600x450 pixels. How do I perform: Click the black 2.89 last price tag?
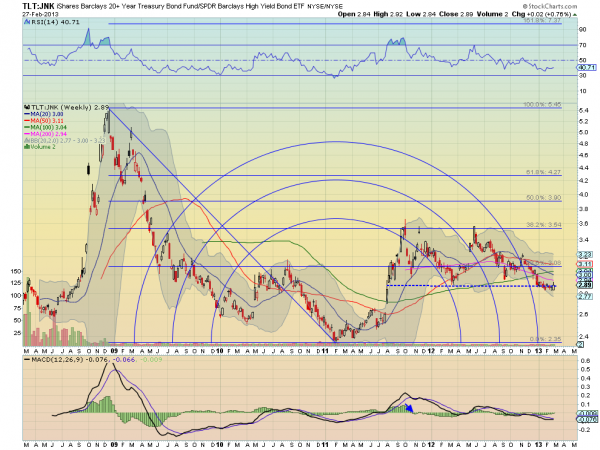(x=585, y=285)
